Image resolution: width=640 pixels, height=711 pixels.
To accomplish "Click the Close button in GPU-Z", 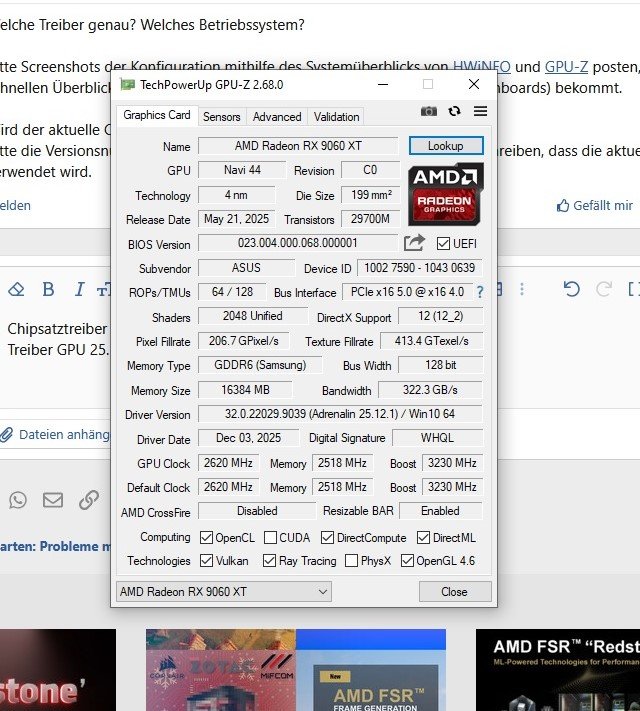I will pyautogui.click(x=454, y=591).
